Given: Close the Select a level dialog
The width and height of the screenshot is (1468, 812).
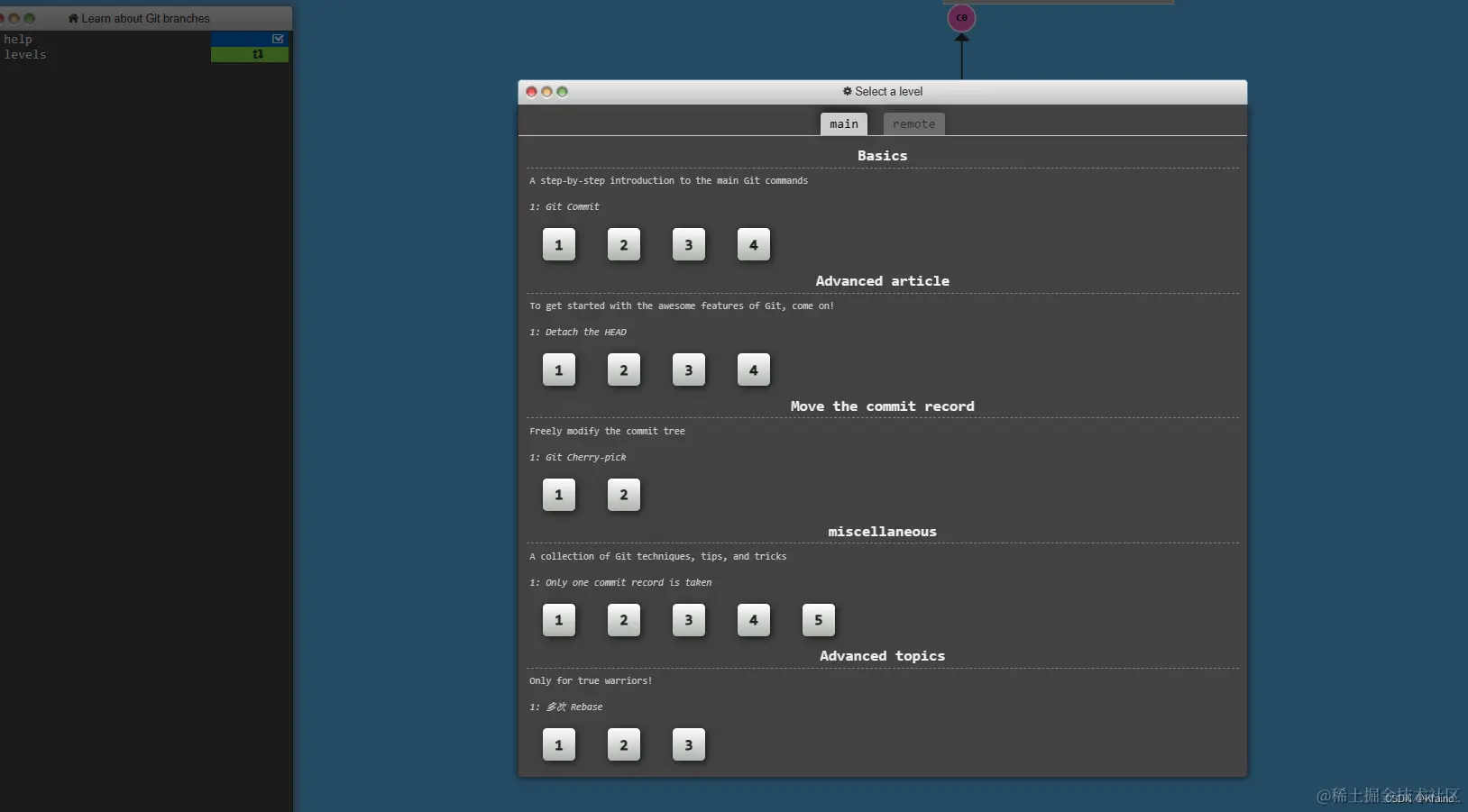Looking at the screenshot, I should click(x=531, y=92).
